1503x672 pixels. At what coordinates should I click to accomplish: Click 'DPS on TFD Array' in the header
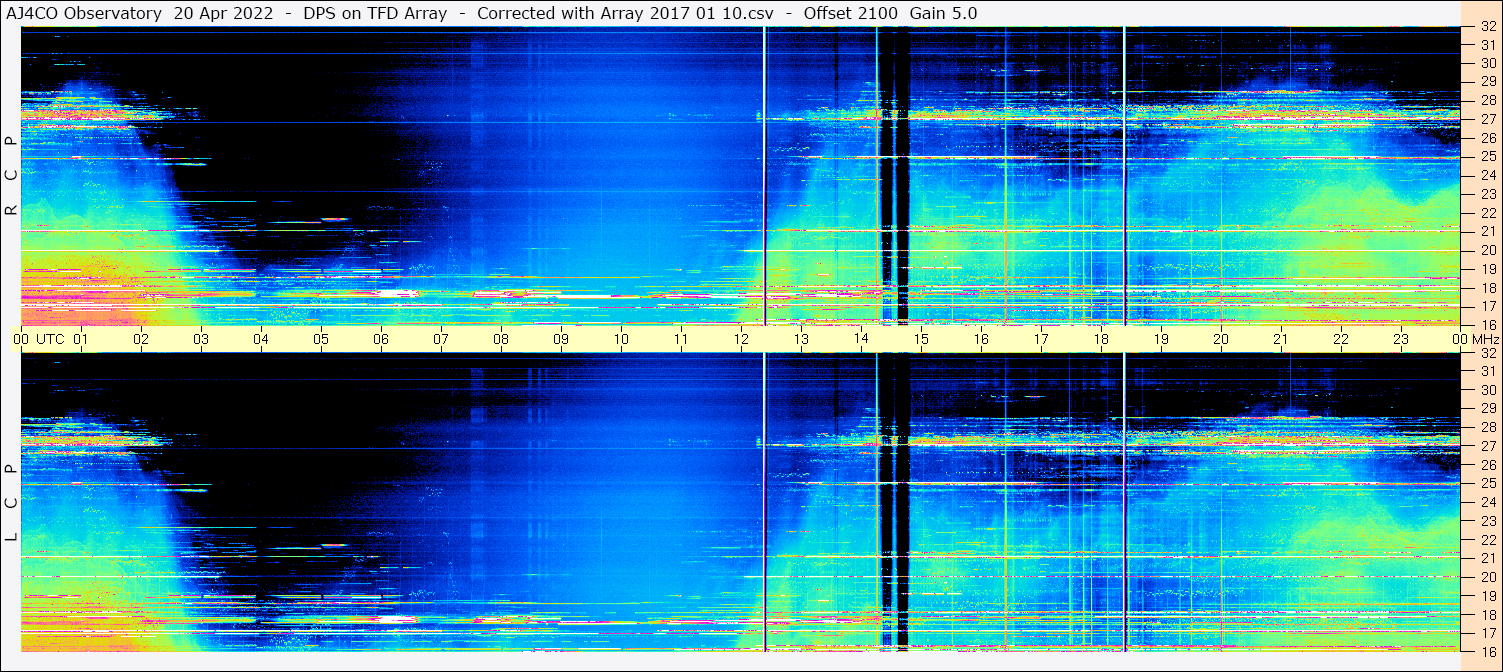click(x=375, y=13)
